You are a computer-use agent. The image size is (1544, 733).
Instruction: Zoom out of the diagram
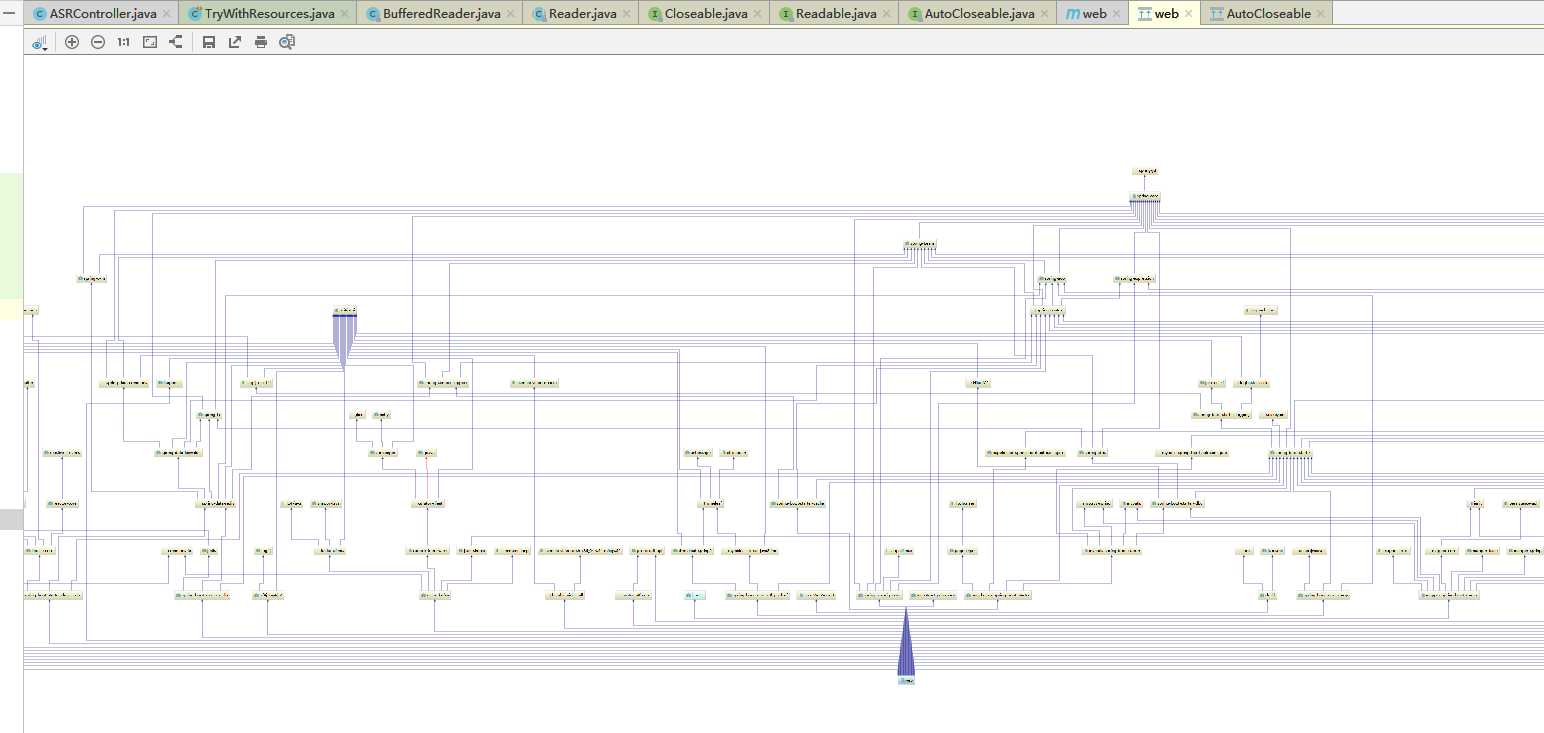[98, 42]
